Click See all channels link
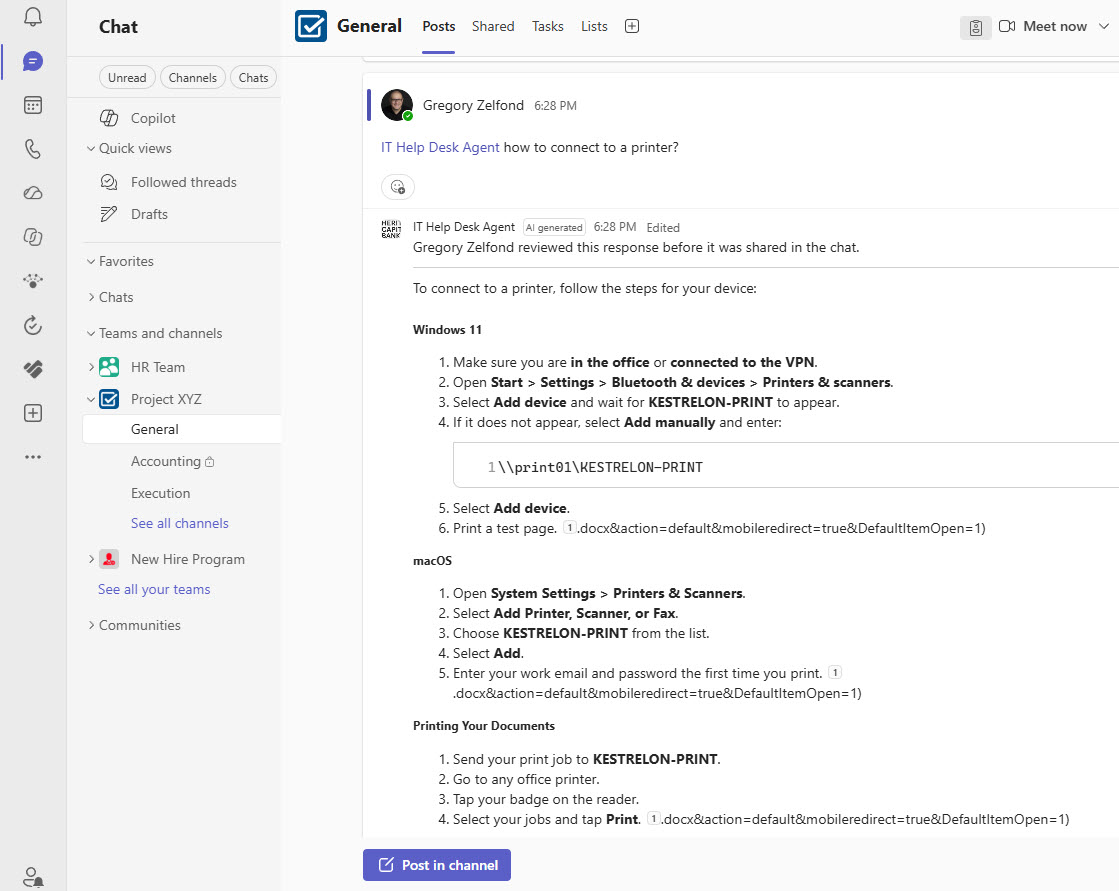1119x891 pixels. pos(180,524)
